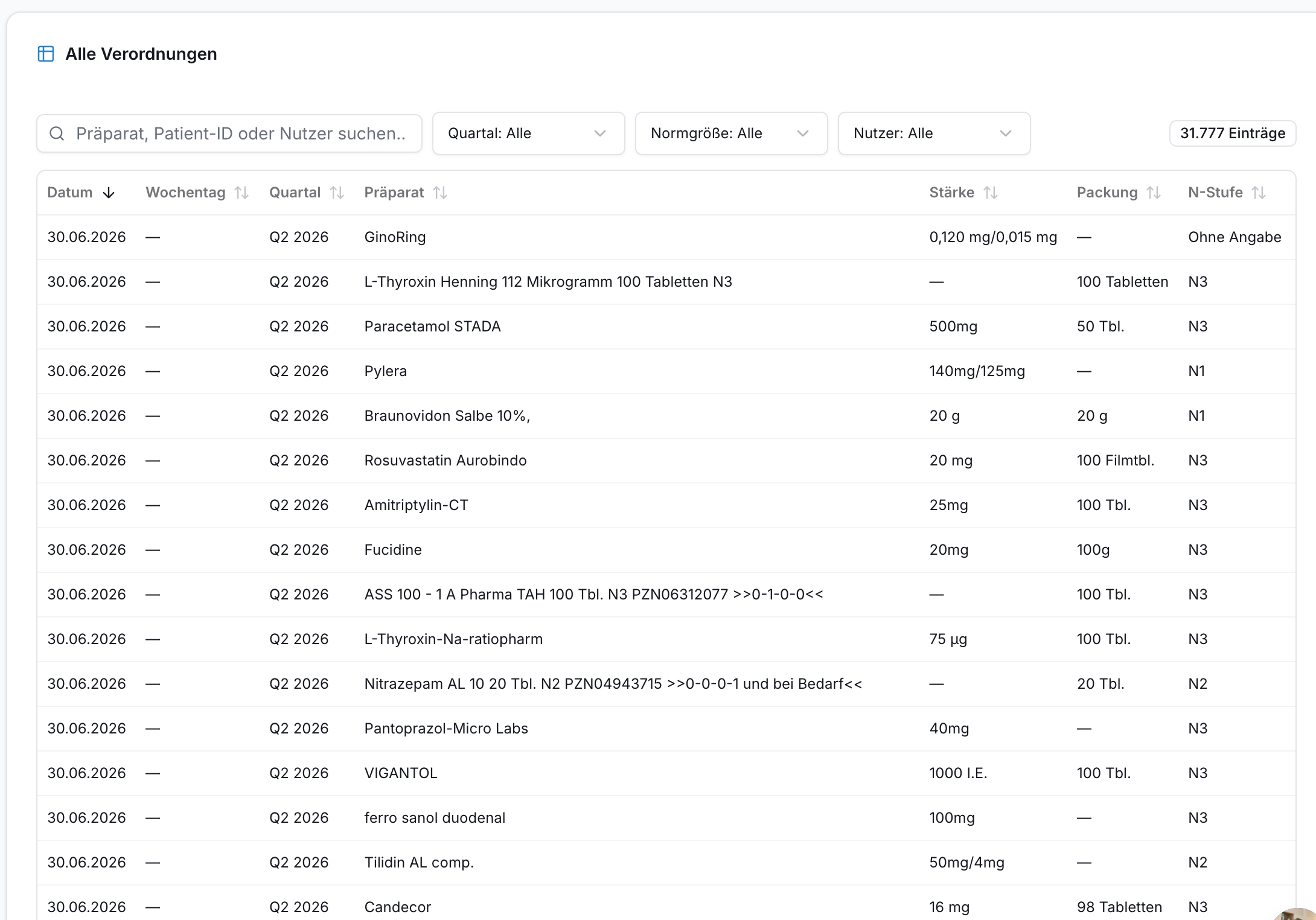Sort the table by Quartal
This screenshot has height=920, width=1316.
tap(337, 193)
